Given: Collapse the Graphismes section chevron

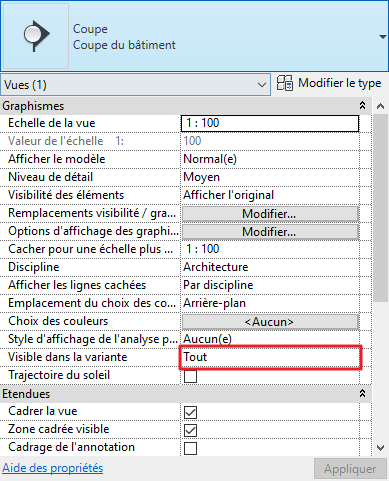Looking at the screenshot, I should (362, 106).
